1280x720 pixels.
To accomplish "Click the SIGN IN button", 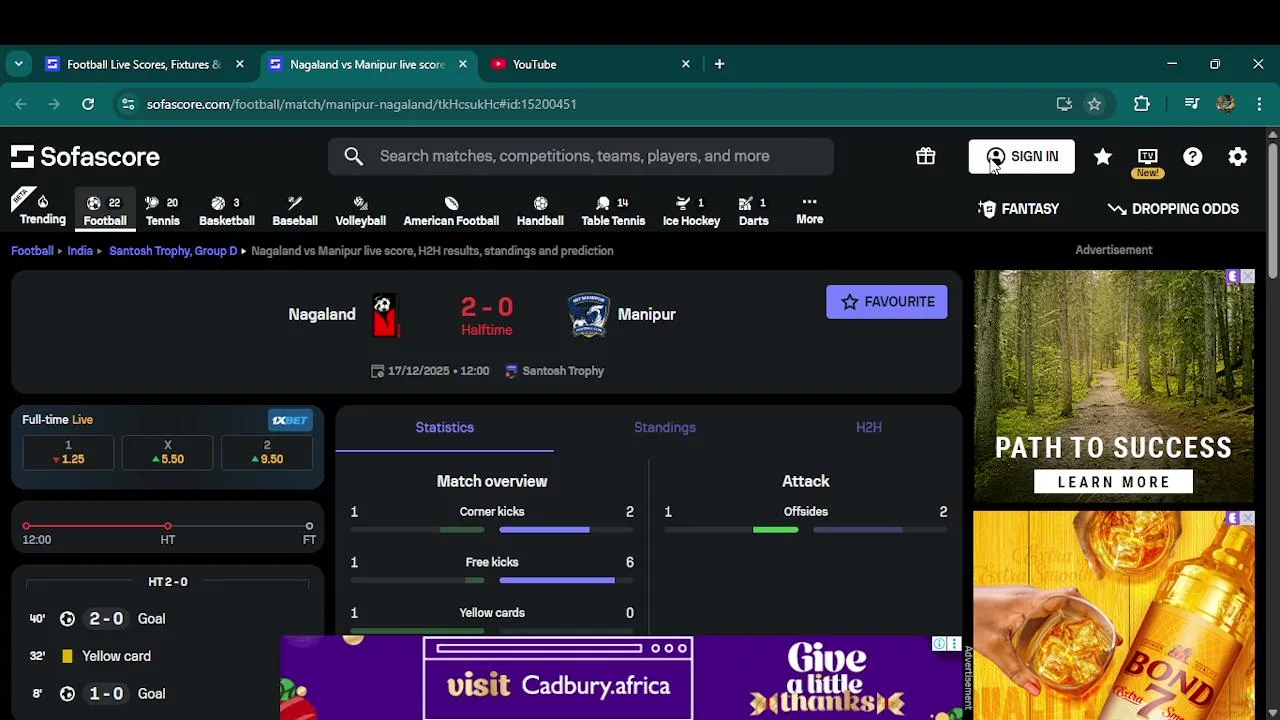I will (x=1022, y=157).
